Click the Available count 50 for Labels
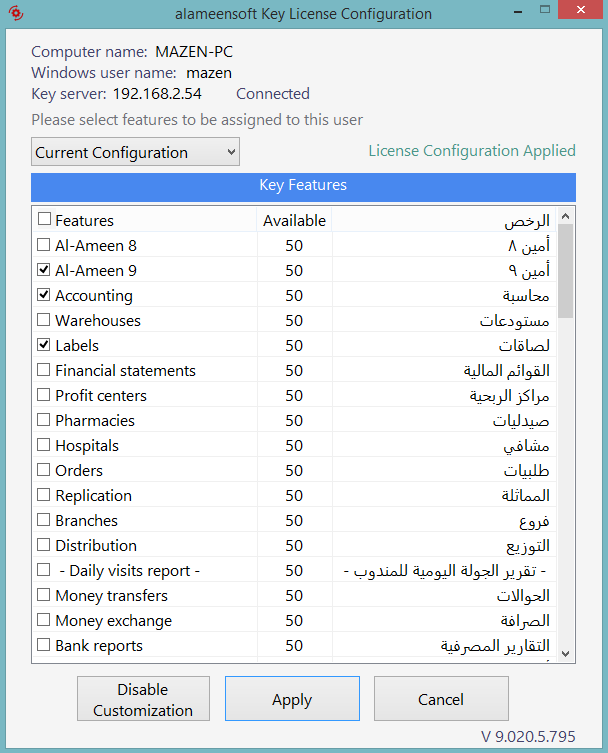This screenshot has height=753, width=608. [294, 345]
